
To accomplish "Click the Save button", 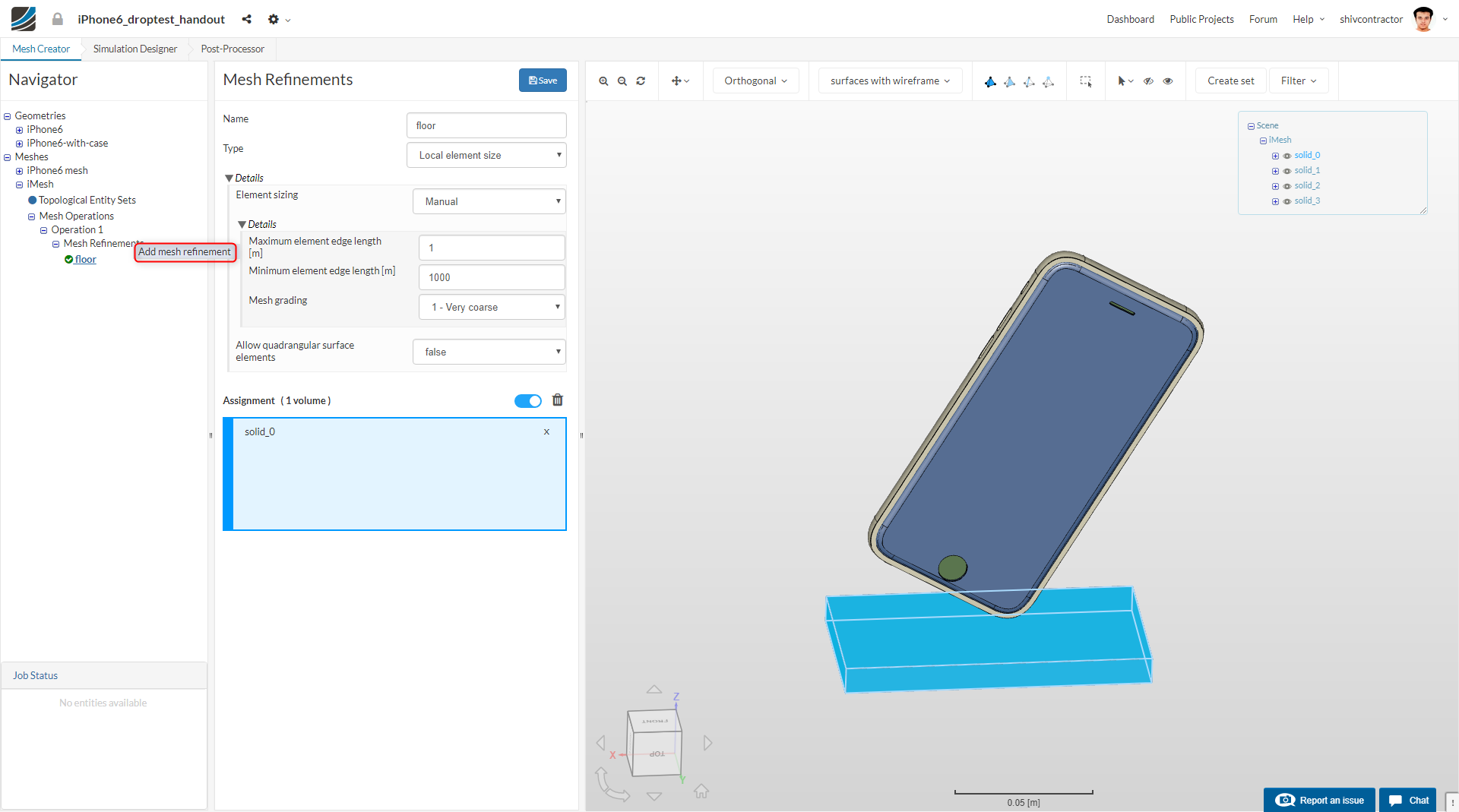I will [543, 80].
